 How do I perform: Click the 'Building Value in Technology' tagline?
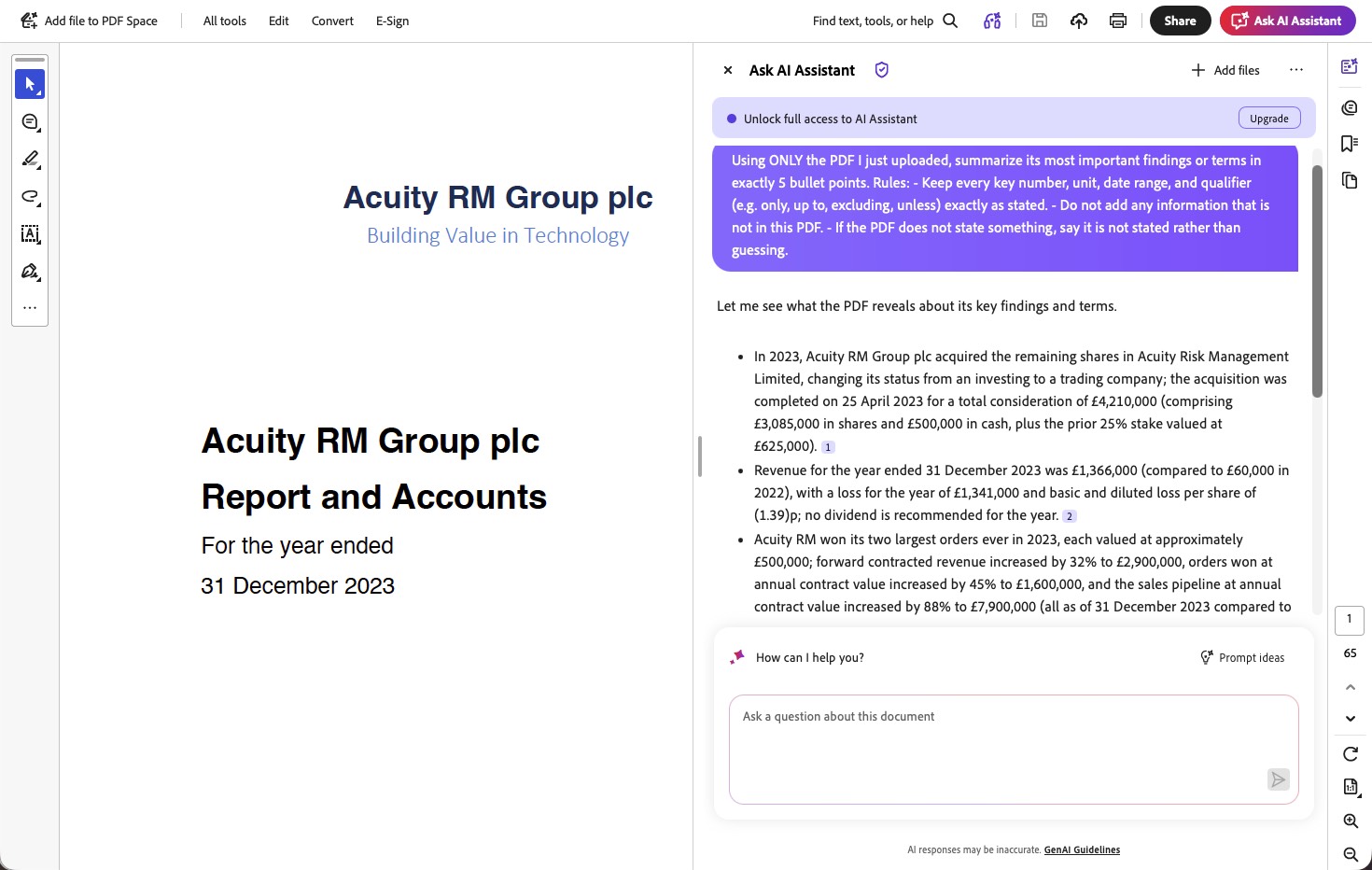[498, 235]
